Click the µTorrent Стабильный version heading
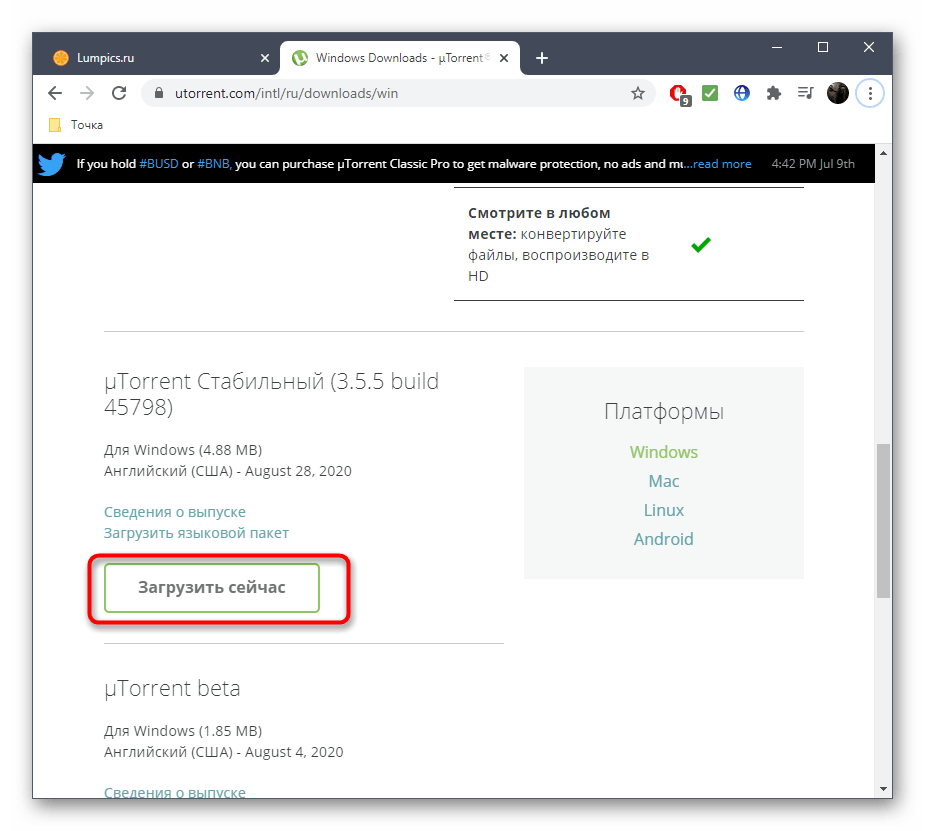Image resolution: width=925 pixels, height=831 pixels. pyautogui.click(x=271, y=394)
